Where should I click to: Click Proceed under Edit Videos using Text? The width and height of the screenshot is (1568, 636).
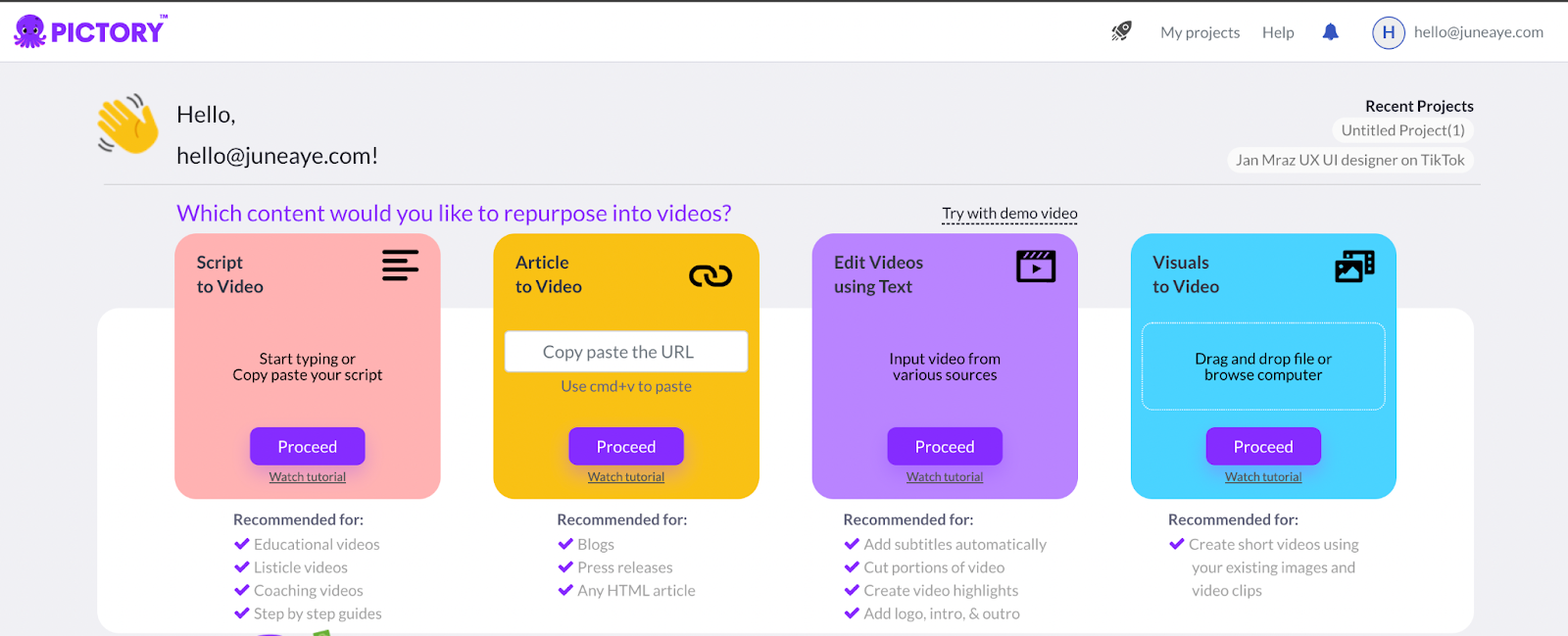pyautogui.click(x=945, y=446)
